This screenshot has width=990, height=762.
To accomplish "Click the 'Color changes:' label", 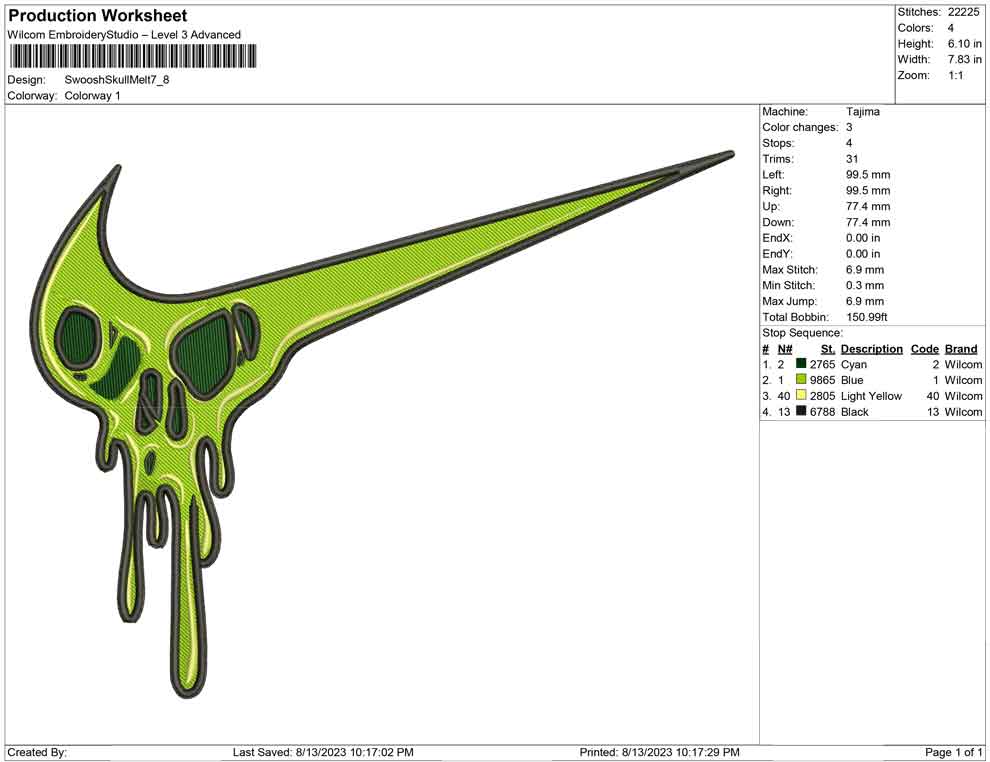I will click(800, 127).
